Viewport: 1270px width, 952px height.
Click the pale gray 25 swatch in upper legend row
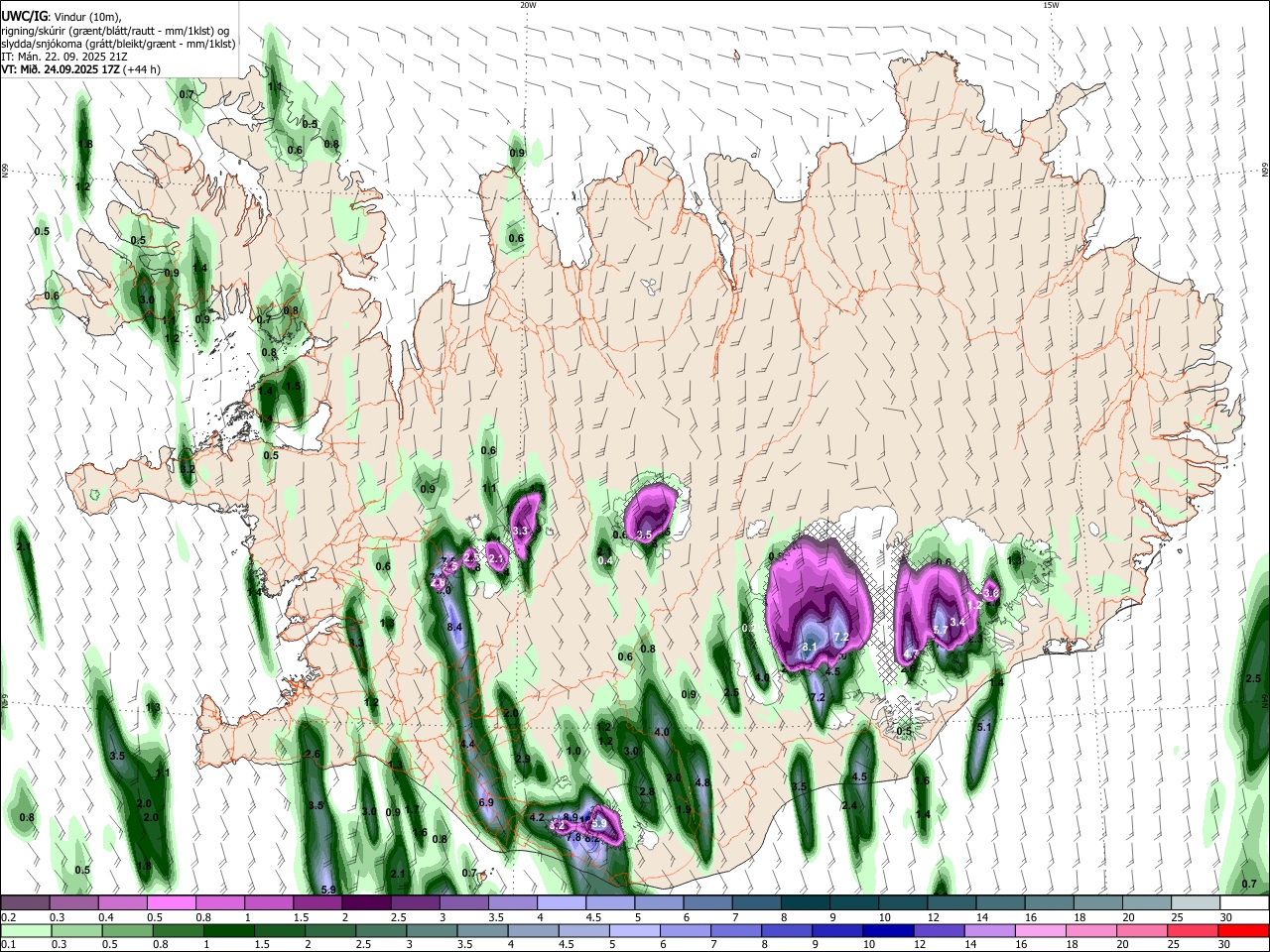click(x=1197, y=902)
